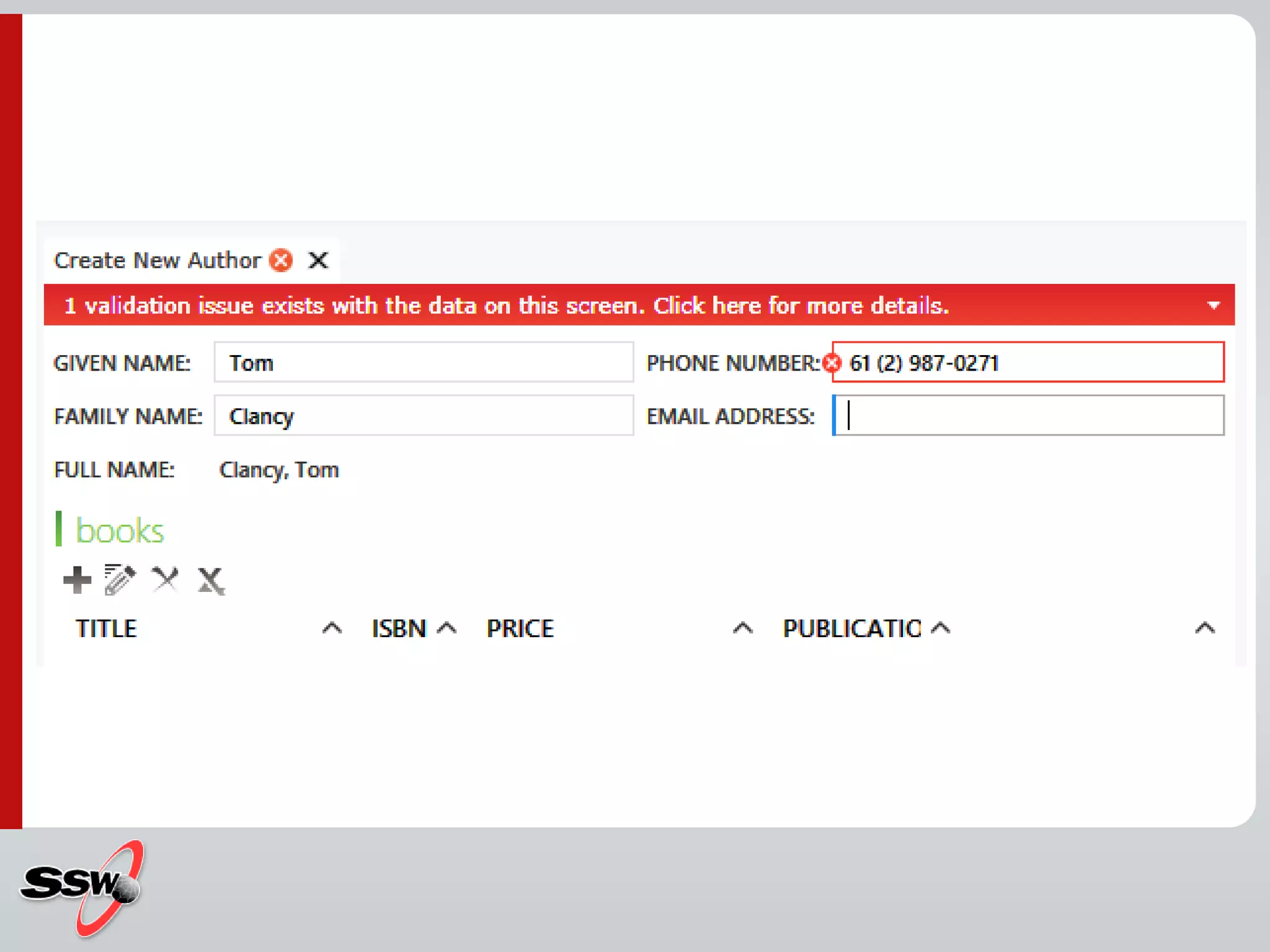Viewport: 1270px width, 952px height.
Task: Click the ISBN column sort caret
Action: point(446,628)
